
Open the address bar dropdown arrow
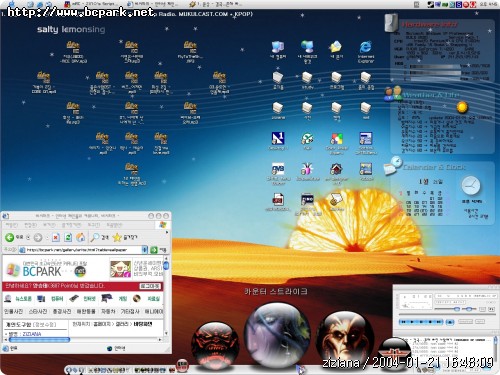[x=145, y=250]
